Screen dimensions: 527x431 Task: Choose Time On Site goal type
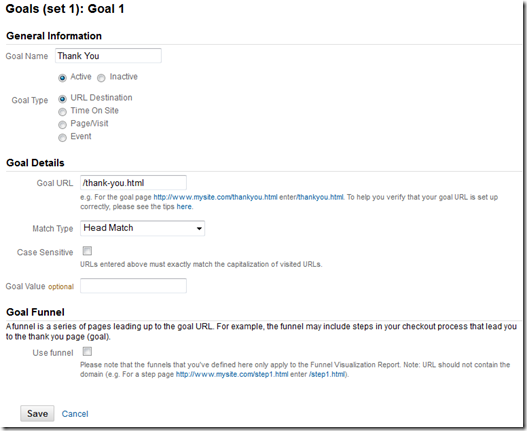(x=62, y=112)
